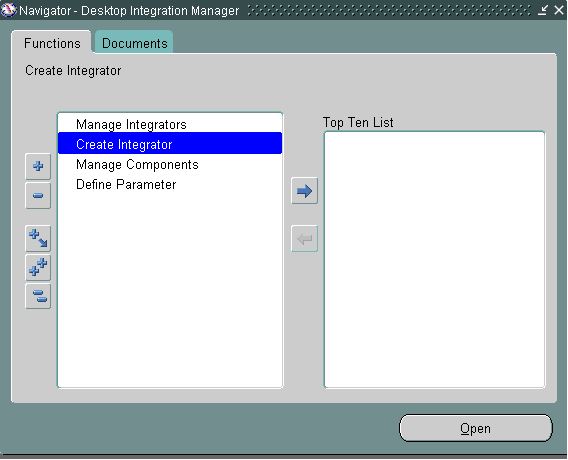This screenshot has height=460, width=568.
Task: Click the Remove from List left arrow button
Action: pyautogui.click(x=304, y=239)
